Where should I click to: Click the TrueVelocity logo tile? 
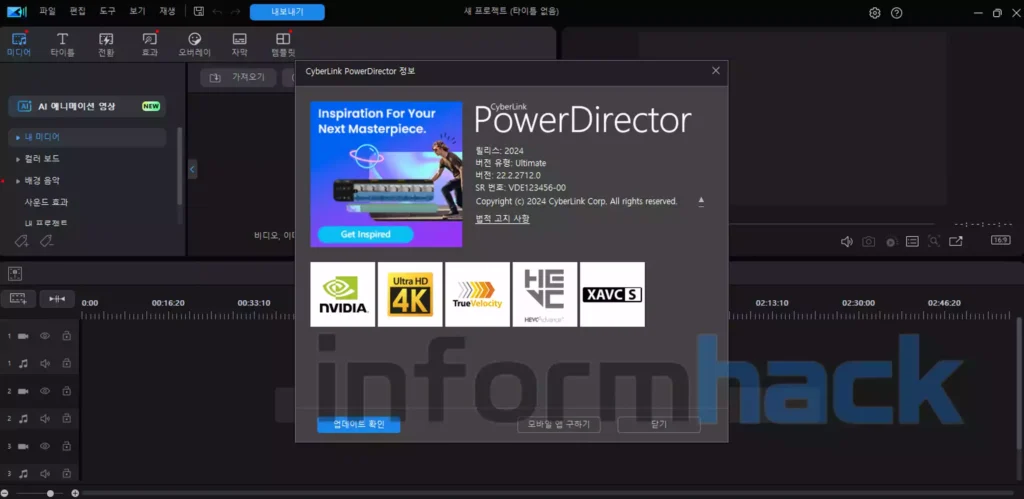tap(477, 294)
